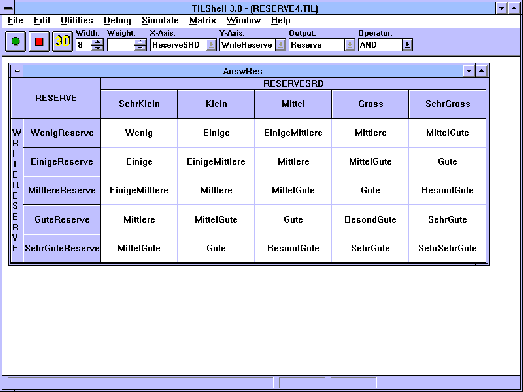Click the green run simulation button
Viewport: 523px width, 392px height.
click(x=15, y=41)
